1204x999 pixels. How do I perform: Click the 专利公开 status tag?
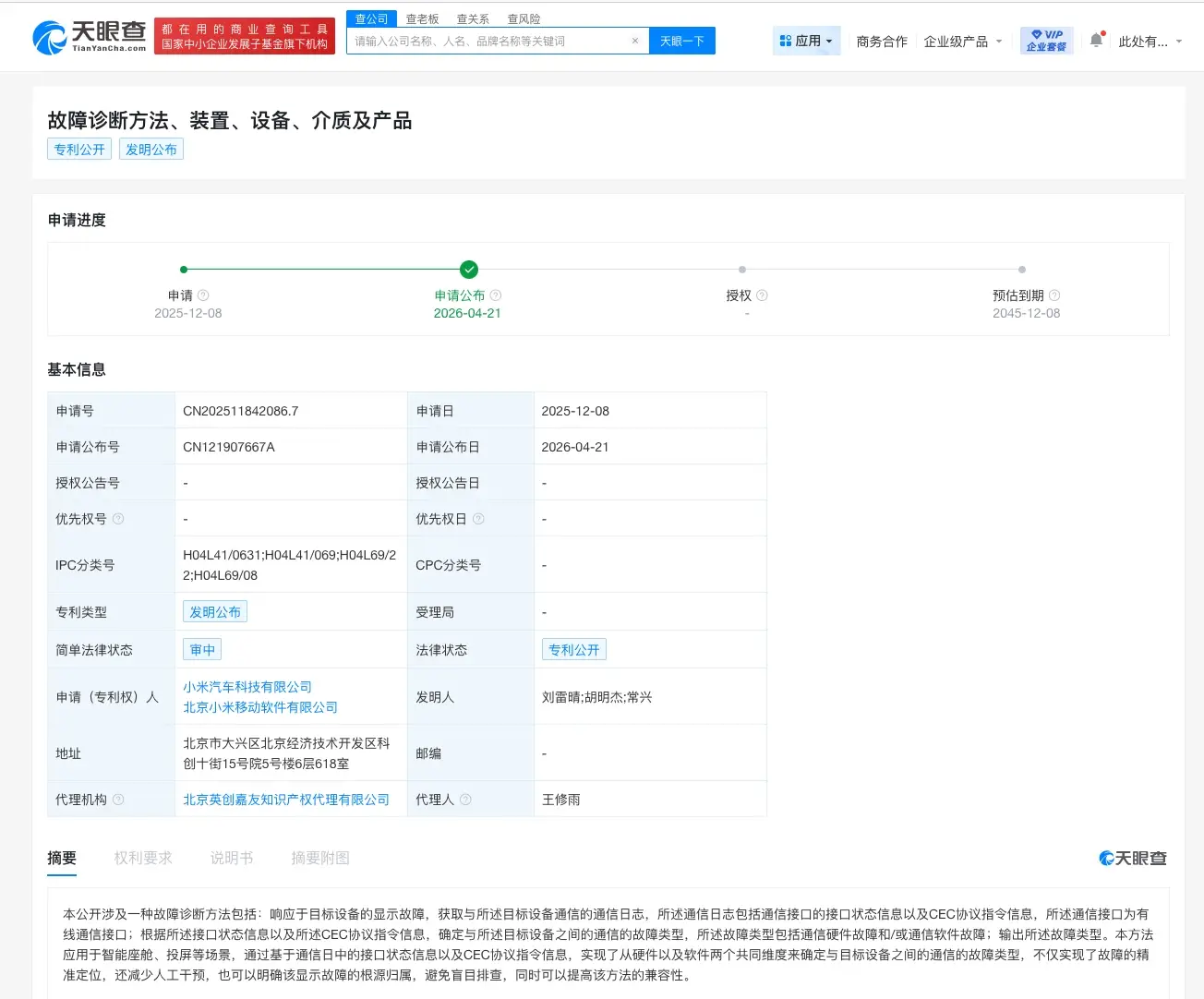573,649
